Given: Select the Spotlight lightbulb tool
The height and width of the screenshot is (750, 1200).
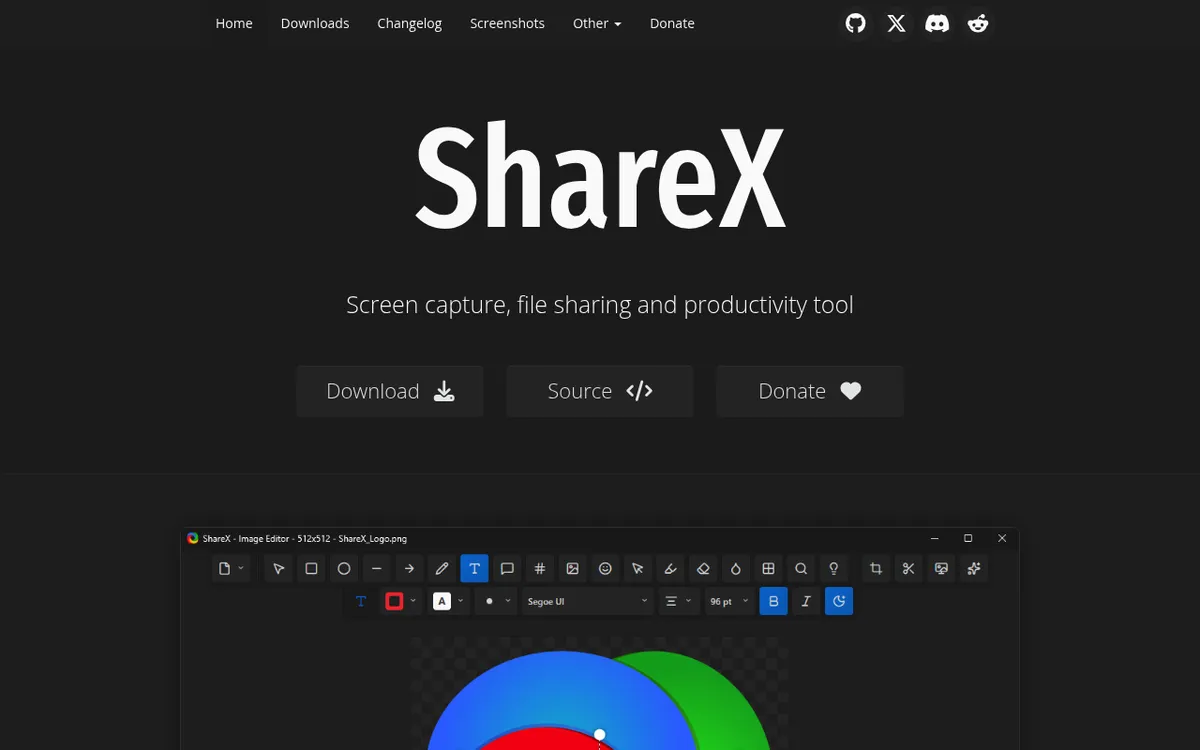Looking at the screenshot, I should tap(834, 569).
